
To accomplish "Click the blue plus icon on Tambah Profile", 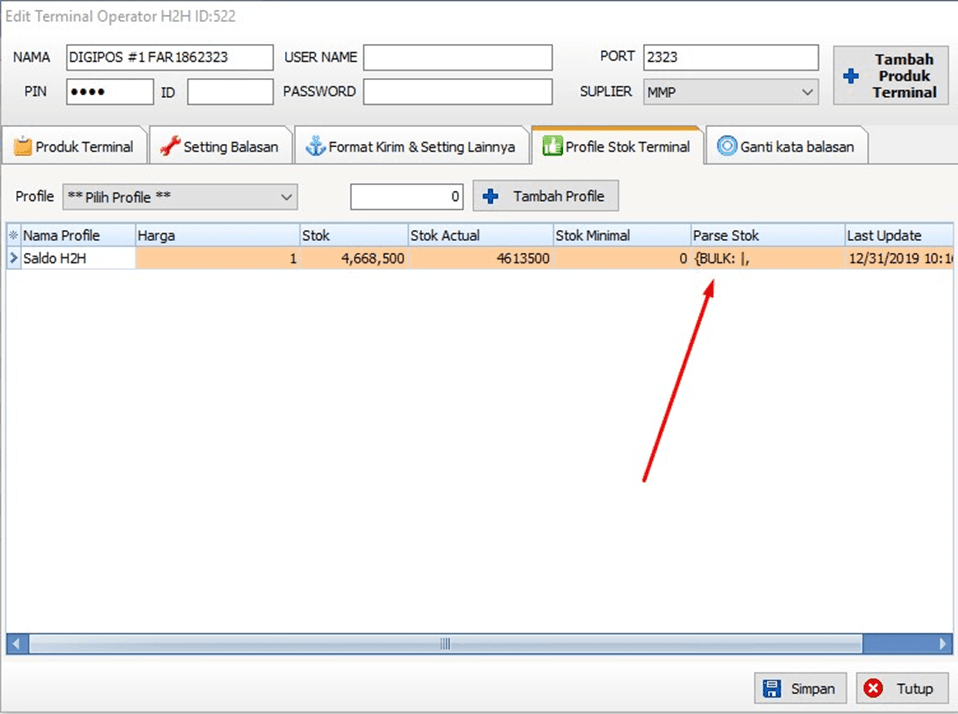I will tap(490, 197).
